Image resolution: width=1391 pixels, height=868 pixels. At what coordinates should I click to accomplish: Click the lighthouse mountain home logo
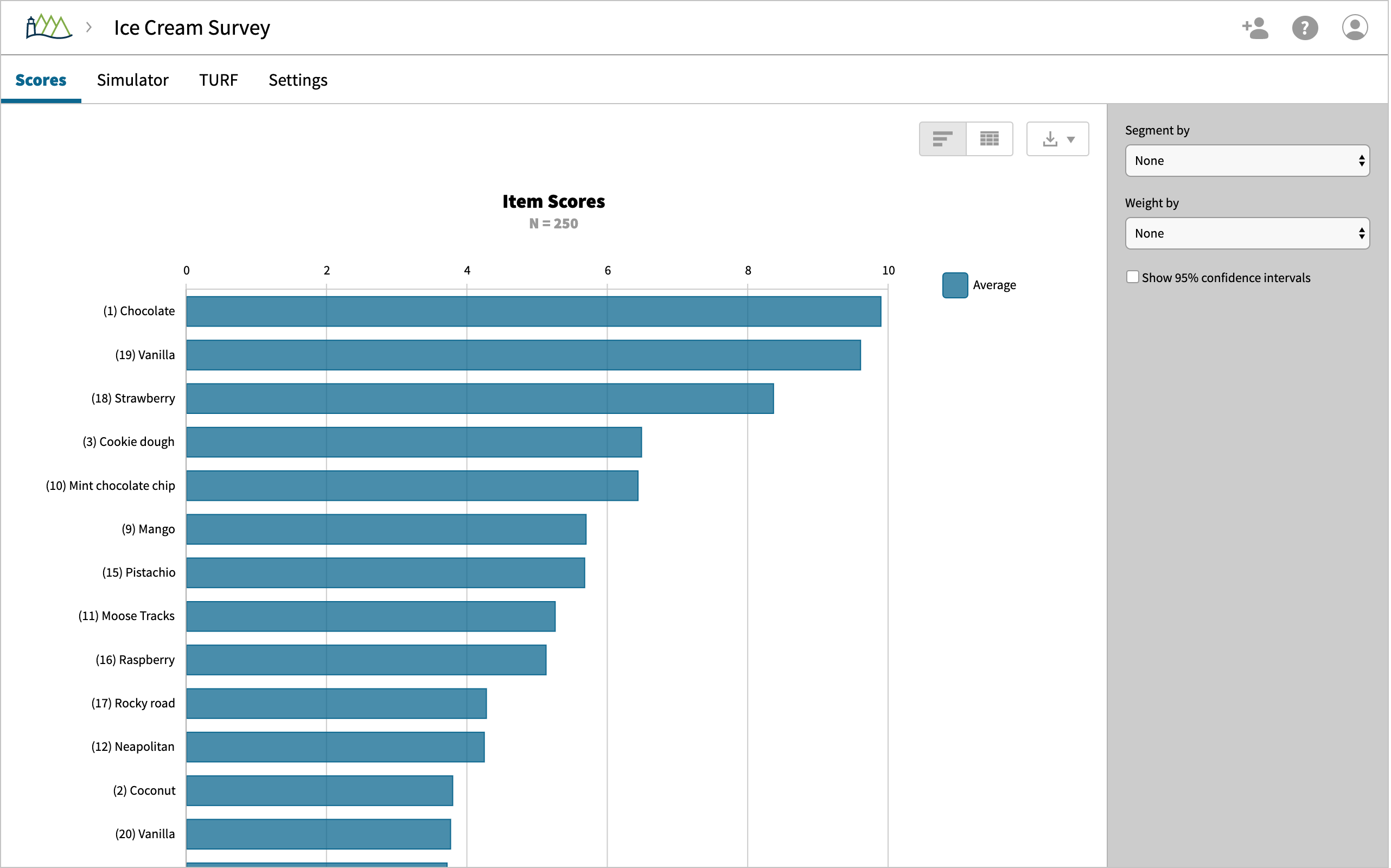49,27
